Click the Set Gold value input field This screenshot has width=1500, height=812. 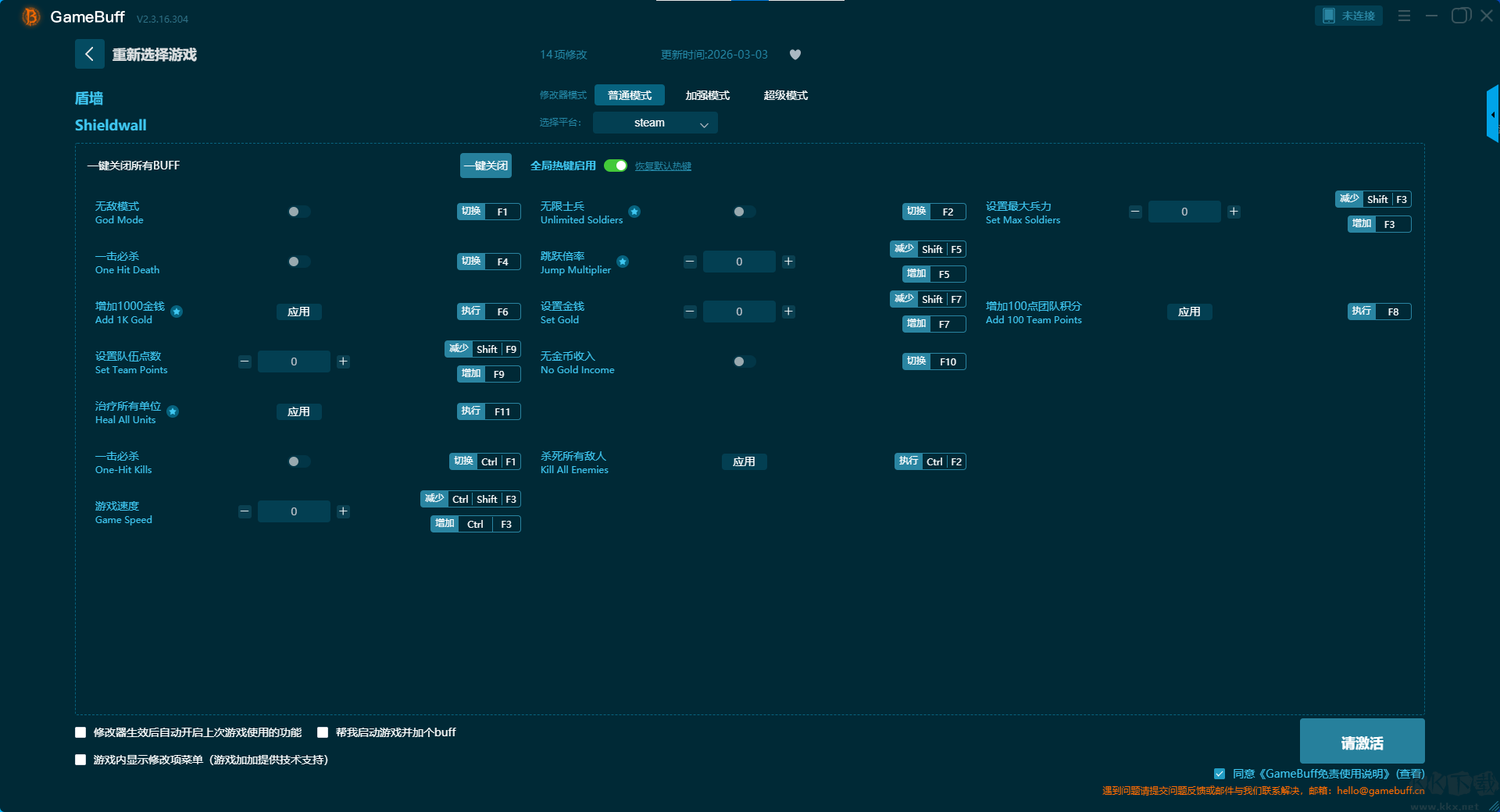coord(738,312)
